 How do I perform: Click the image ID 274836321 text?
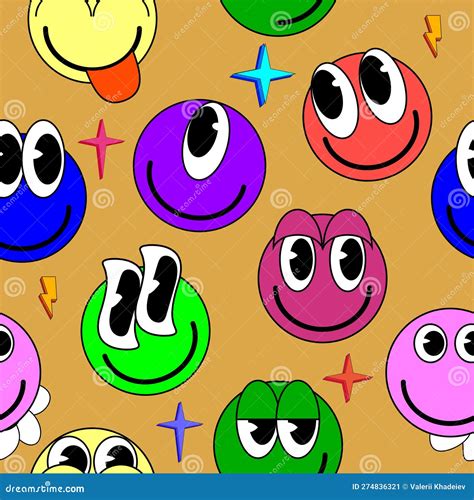(376, 487)
